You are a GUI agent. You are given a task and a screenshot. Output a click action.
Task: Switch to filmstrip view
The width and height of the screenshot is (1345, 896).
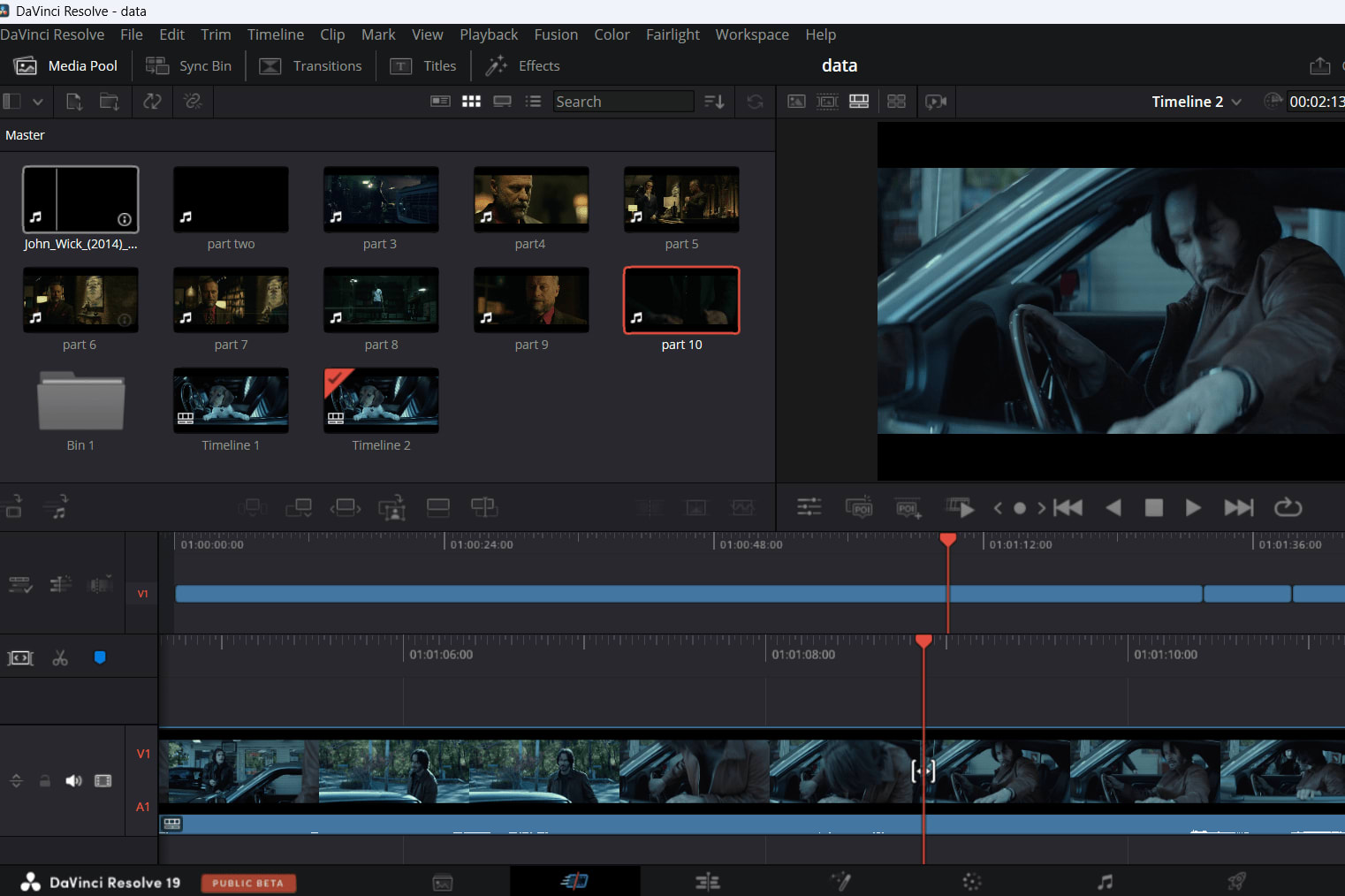502,102
